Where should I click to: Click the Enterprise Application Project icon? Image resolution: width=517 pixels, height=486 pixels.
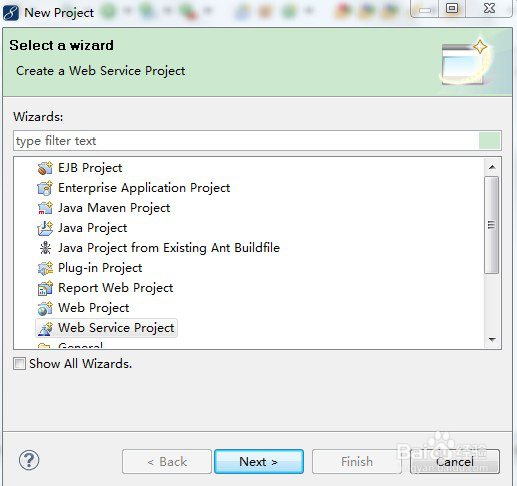45,188
